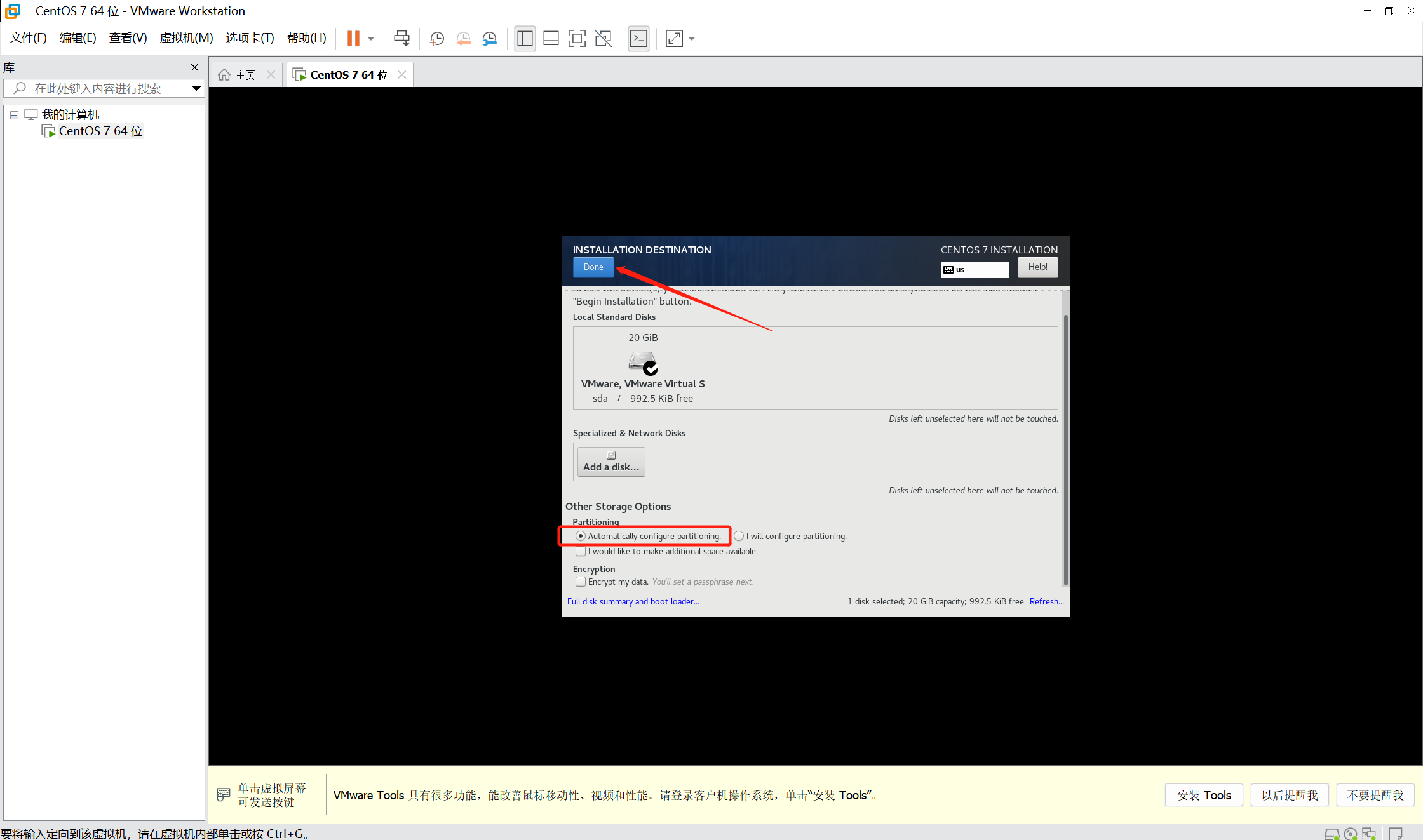The image size is (1423, 840).
Task: Open the library search dropdown arrow
Action: click(196, 88)
